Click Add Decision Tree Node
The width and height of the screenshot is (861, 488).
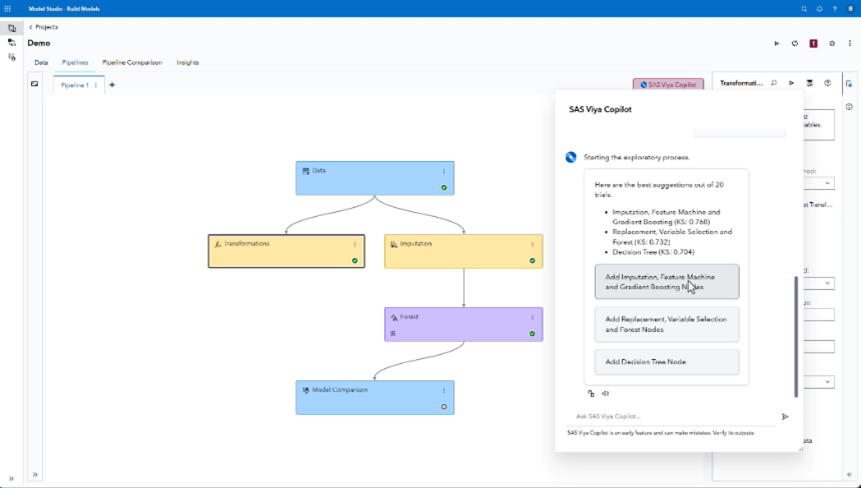667,362
